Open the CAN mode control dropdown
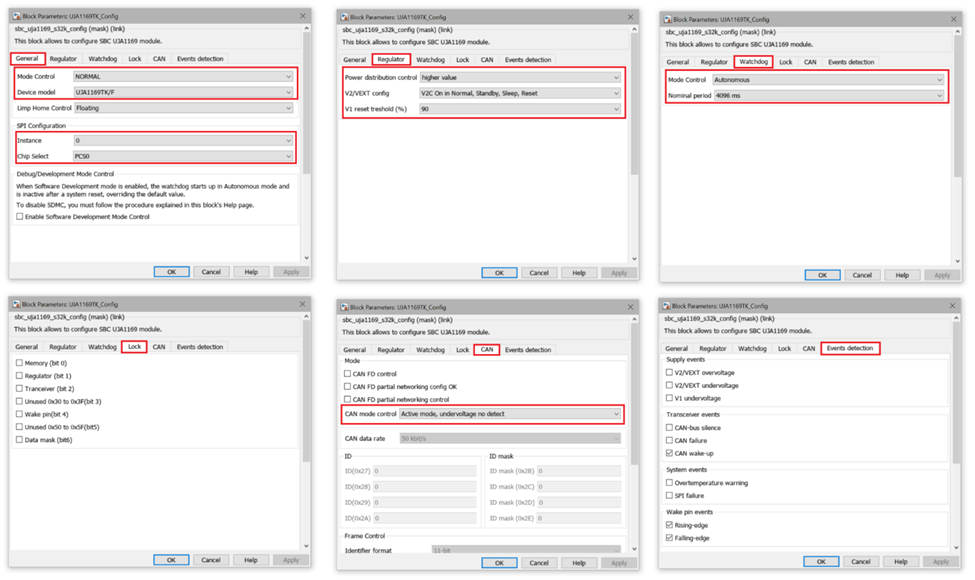975x580 pixels. tap(510, 414)
